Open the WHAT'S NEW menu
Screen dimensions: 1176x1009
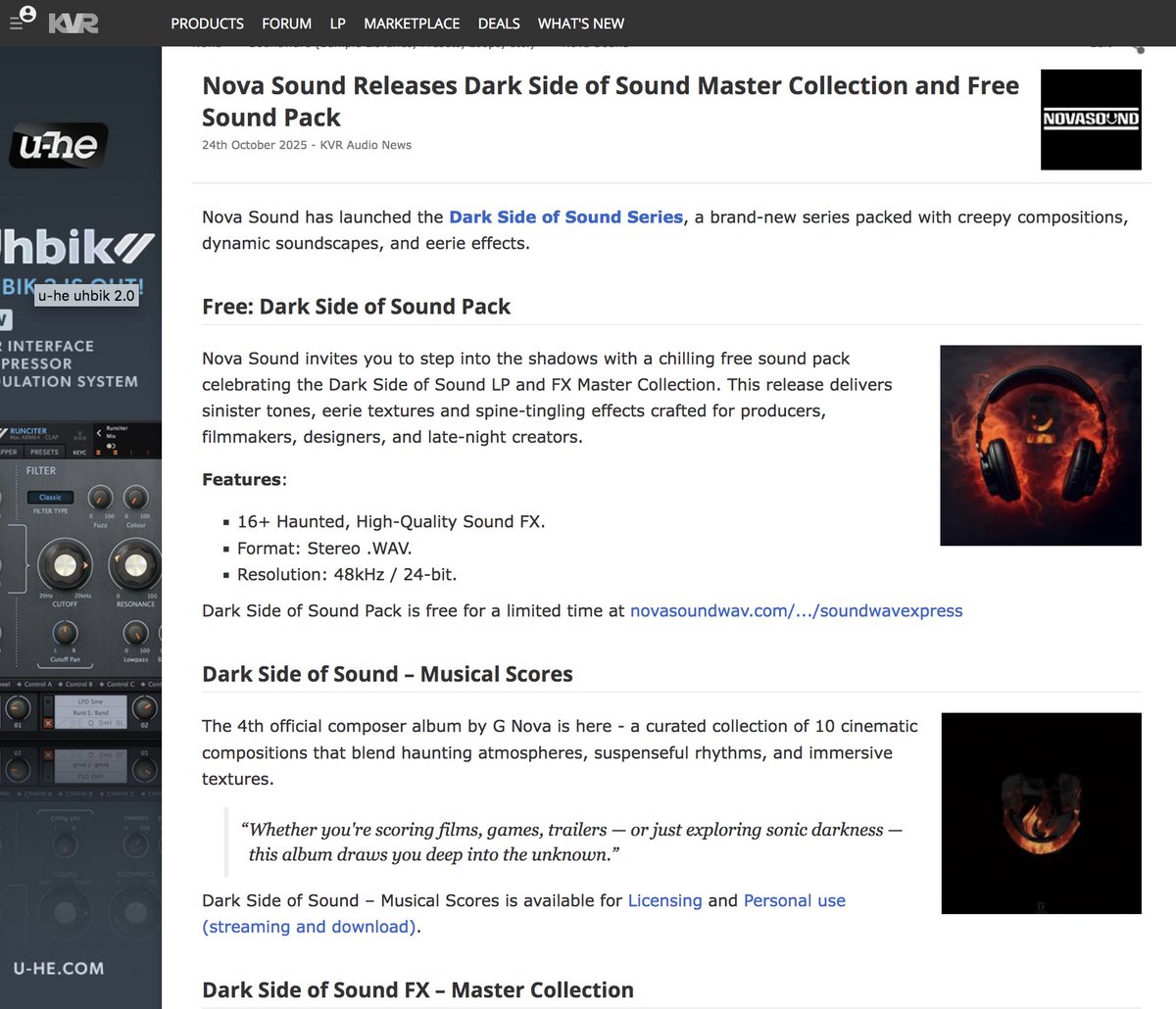coord(581,24)
